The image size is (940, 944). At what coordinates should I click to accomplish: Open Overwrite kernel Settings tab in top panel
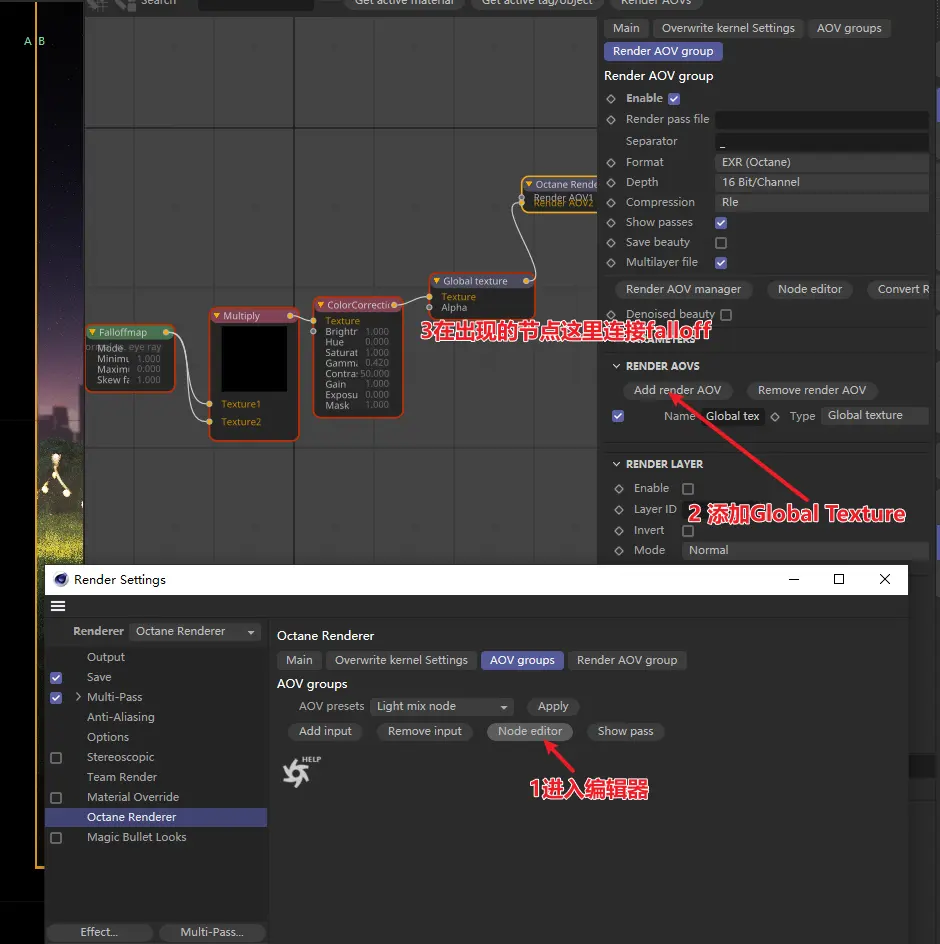click(x=728, y=28)
